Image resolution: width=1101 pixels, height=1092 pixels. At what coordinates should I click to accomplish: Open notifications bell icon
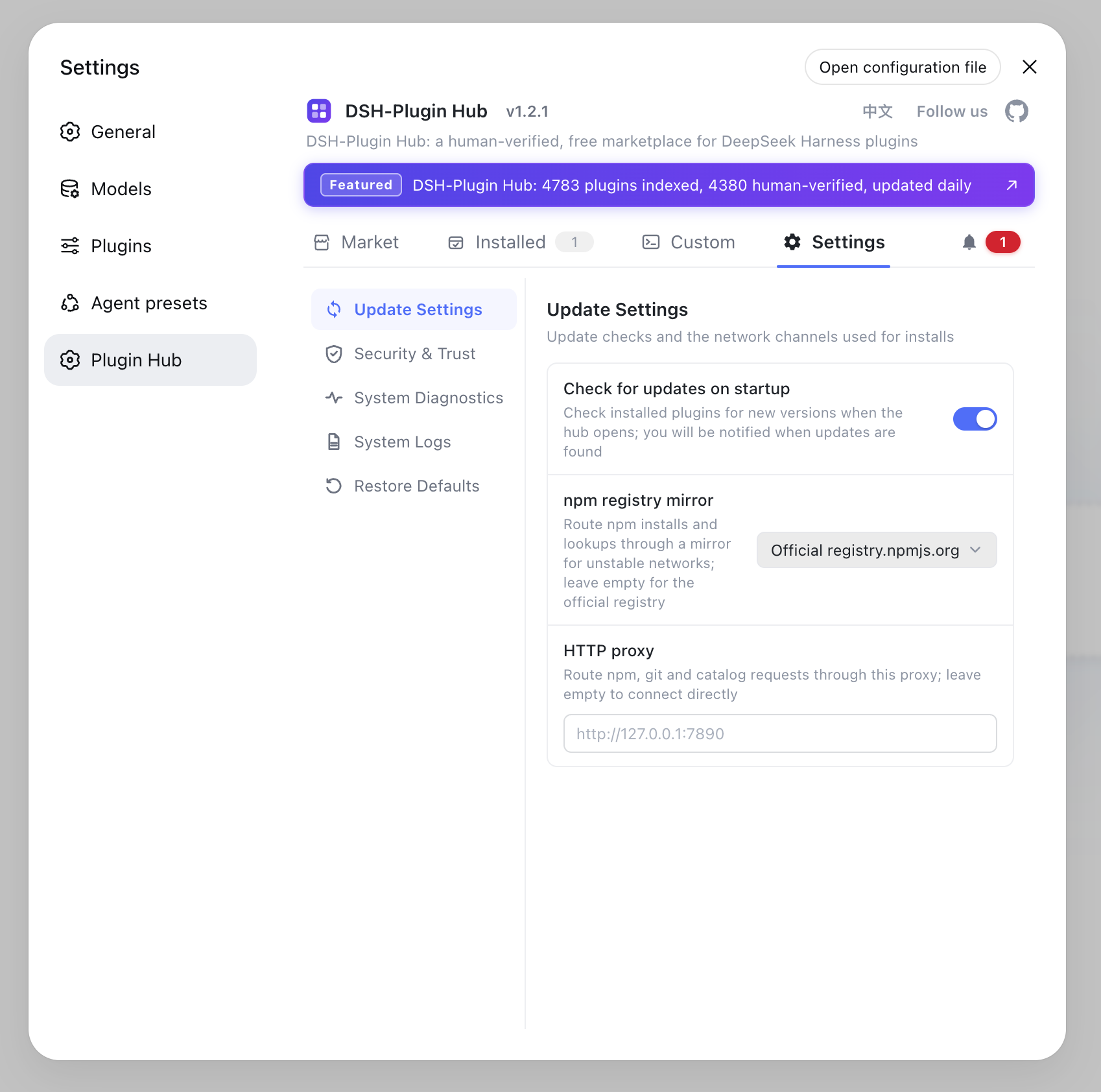[x=969, y=243]
